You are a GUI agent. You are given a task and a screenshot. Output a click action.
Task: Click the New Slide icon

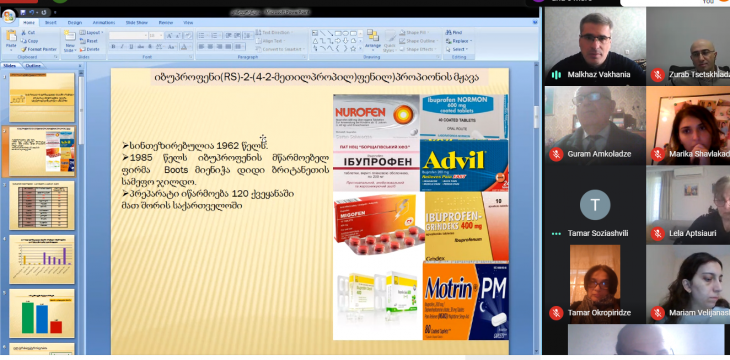pos(69,41)
